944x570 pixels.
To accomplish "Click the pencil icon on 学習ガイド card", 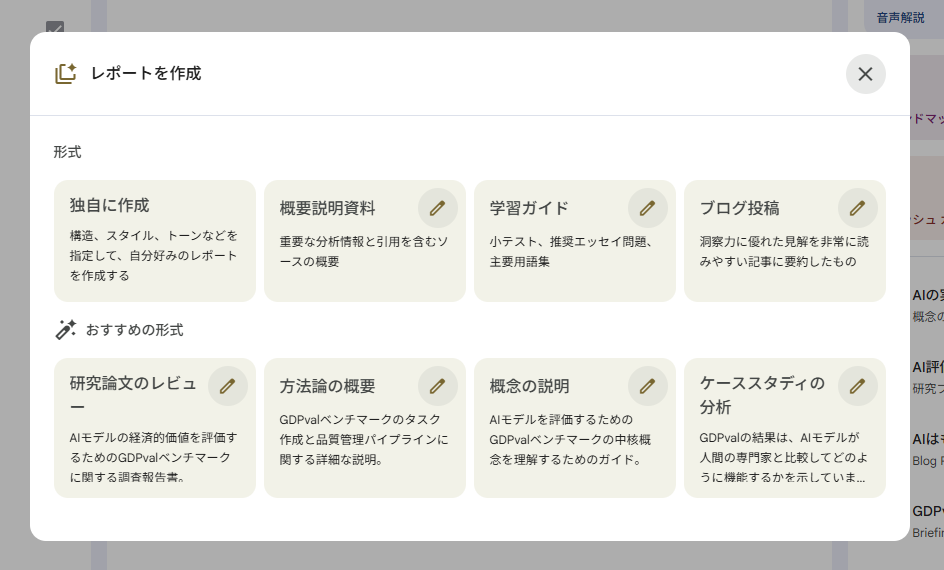I will (x=647, y=208).
